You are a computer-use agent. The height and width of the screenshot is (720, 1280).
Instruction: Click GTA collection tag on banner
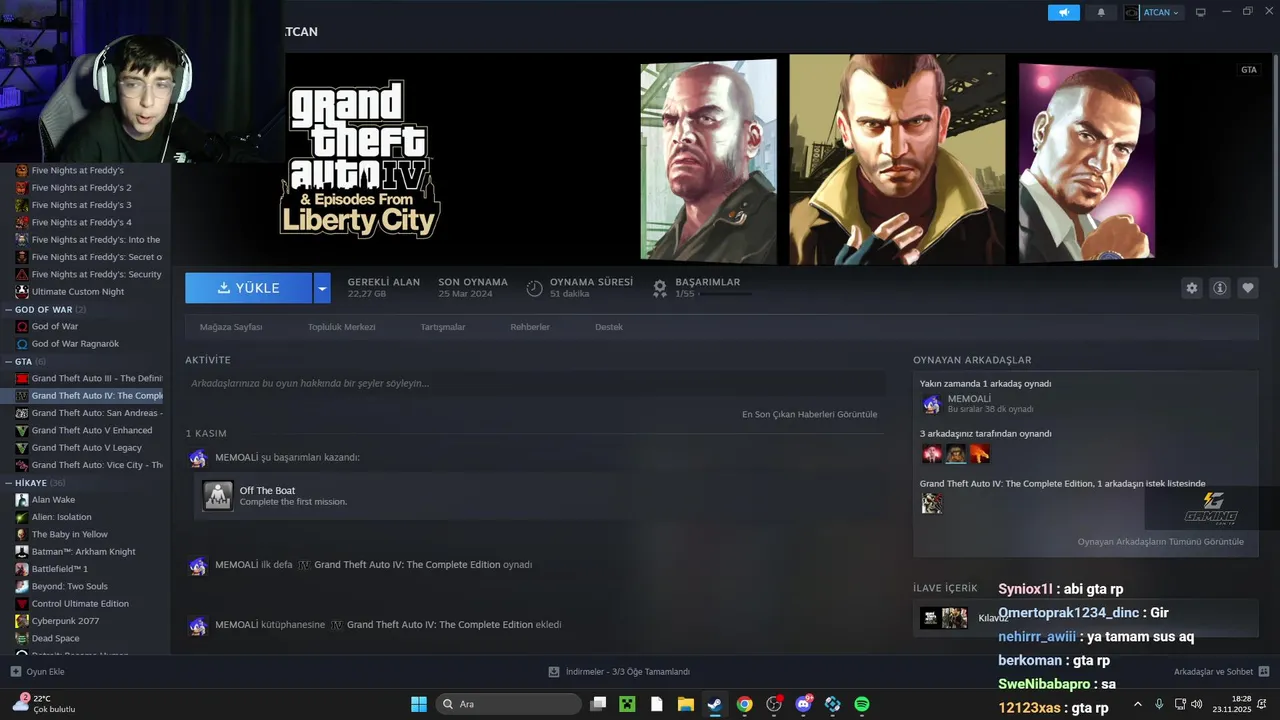pos(1249,70)
